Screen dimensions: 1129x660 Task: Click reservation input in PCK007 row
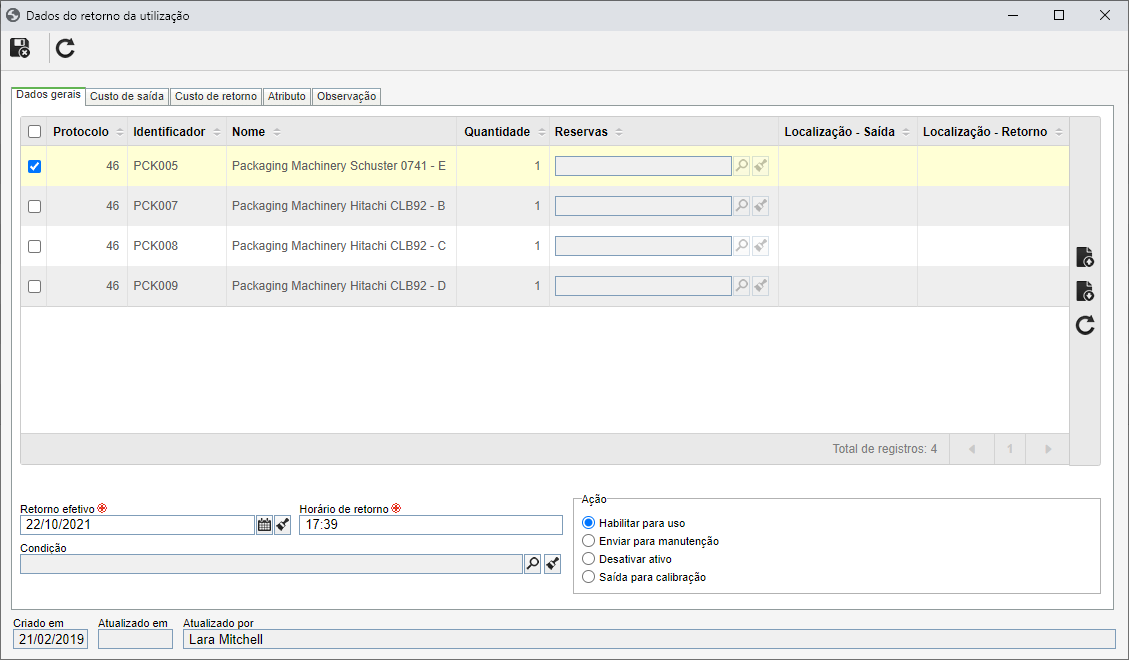[643, 206]
